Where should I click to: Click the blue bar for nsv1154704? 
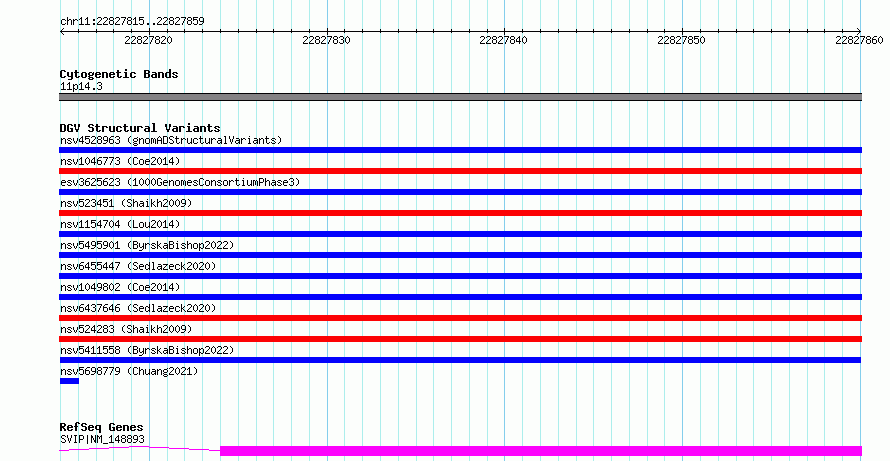coord(460,234)
